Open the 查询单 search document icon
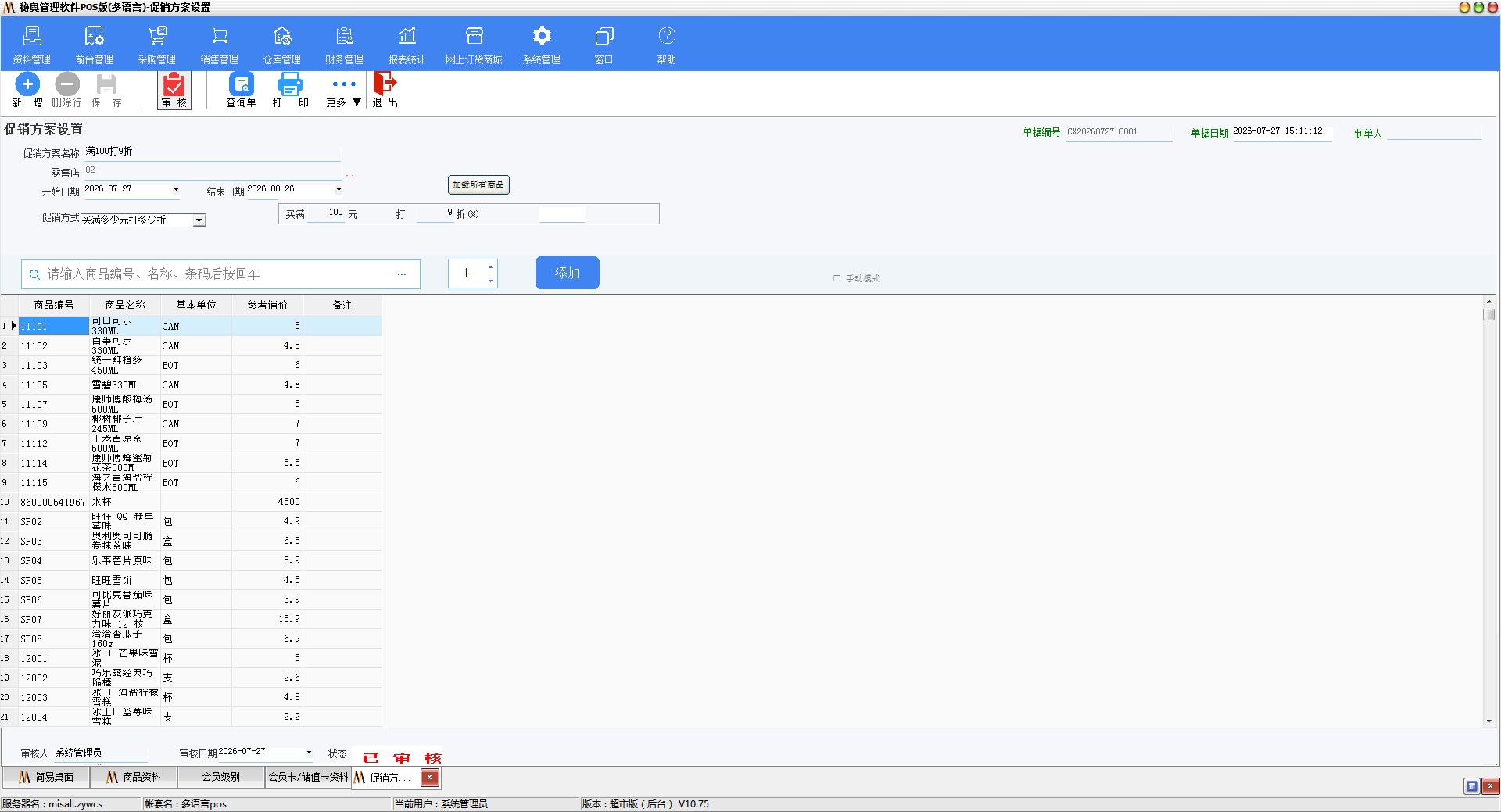 241,84
